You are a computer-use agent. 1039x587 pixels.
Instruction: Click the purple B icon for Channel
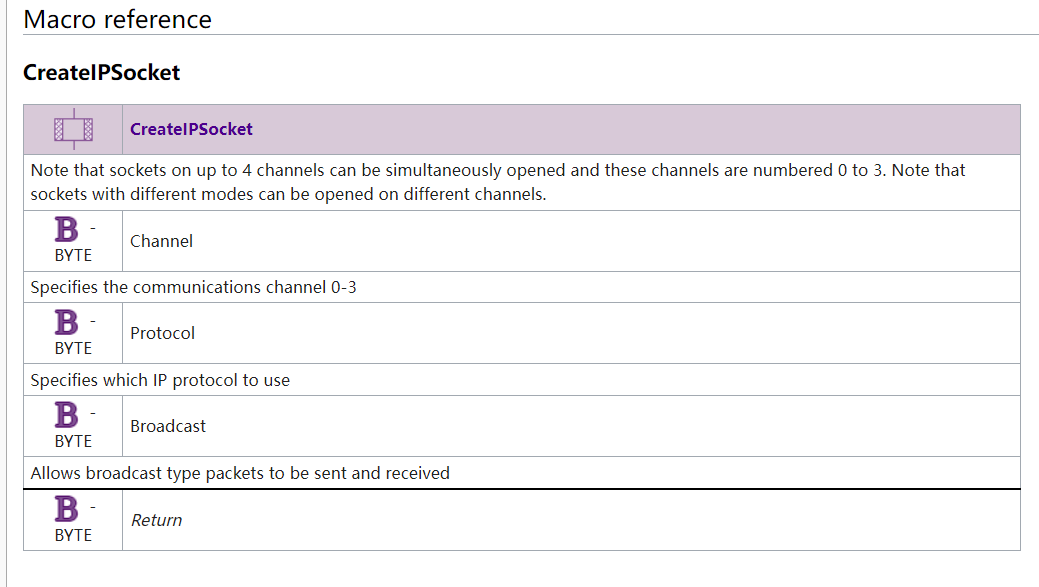tap(66, 230)
